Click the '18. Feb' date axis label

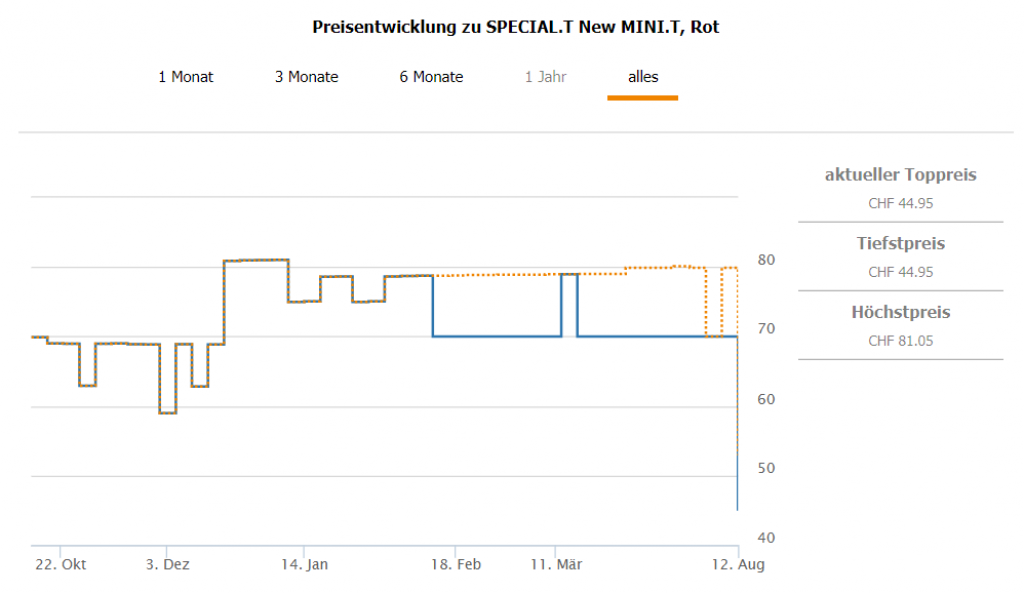[x=455, y=565]
